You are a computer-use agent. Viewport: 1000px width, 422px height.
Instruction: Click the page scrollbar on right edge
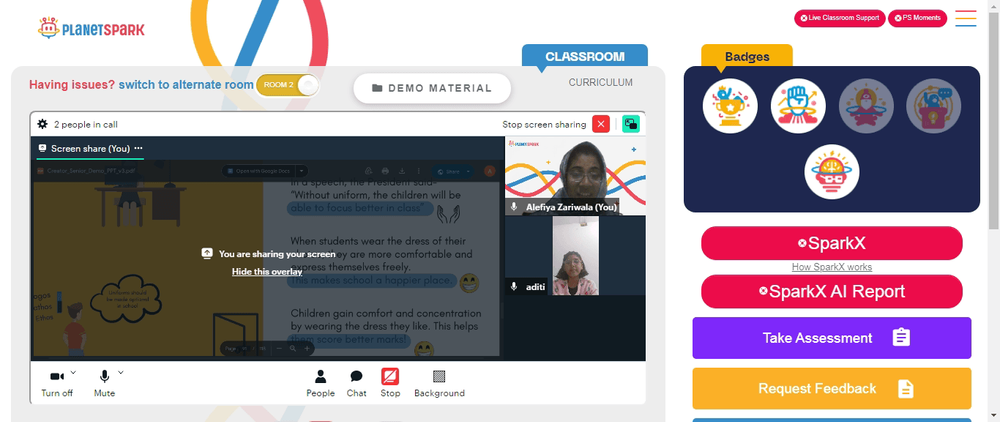[994, 119]
